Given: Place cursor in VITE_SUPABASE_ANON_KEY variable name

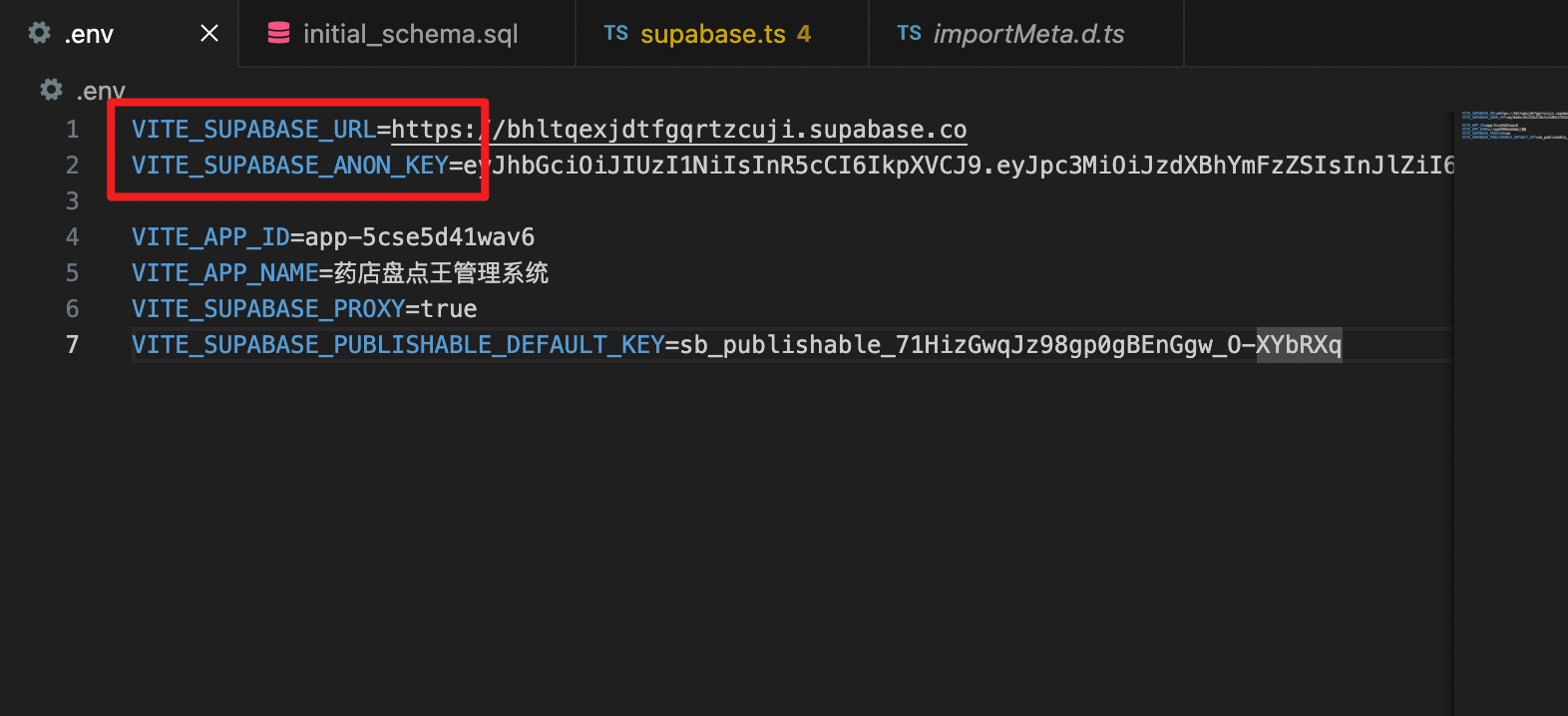Looking at the screenshot, I should coord(290,166).
